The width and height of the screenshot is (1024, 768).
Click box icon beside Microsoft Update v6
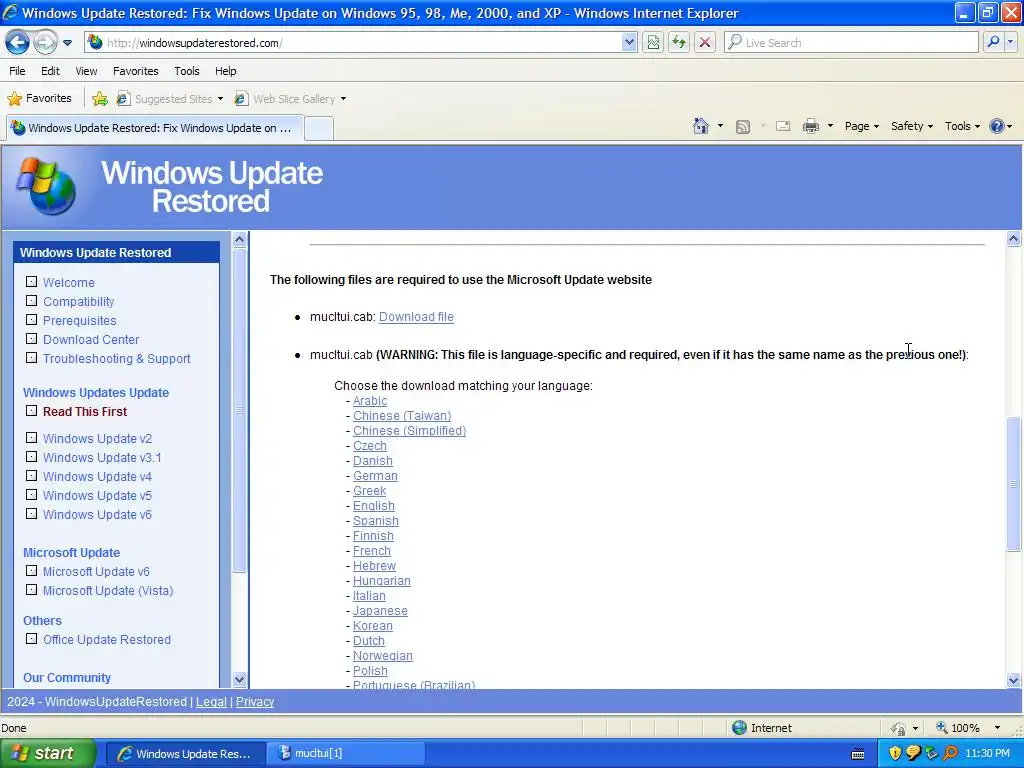click(x=31, y=571)
